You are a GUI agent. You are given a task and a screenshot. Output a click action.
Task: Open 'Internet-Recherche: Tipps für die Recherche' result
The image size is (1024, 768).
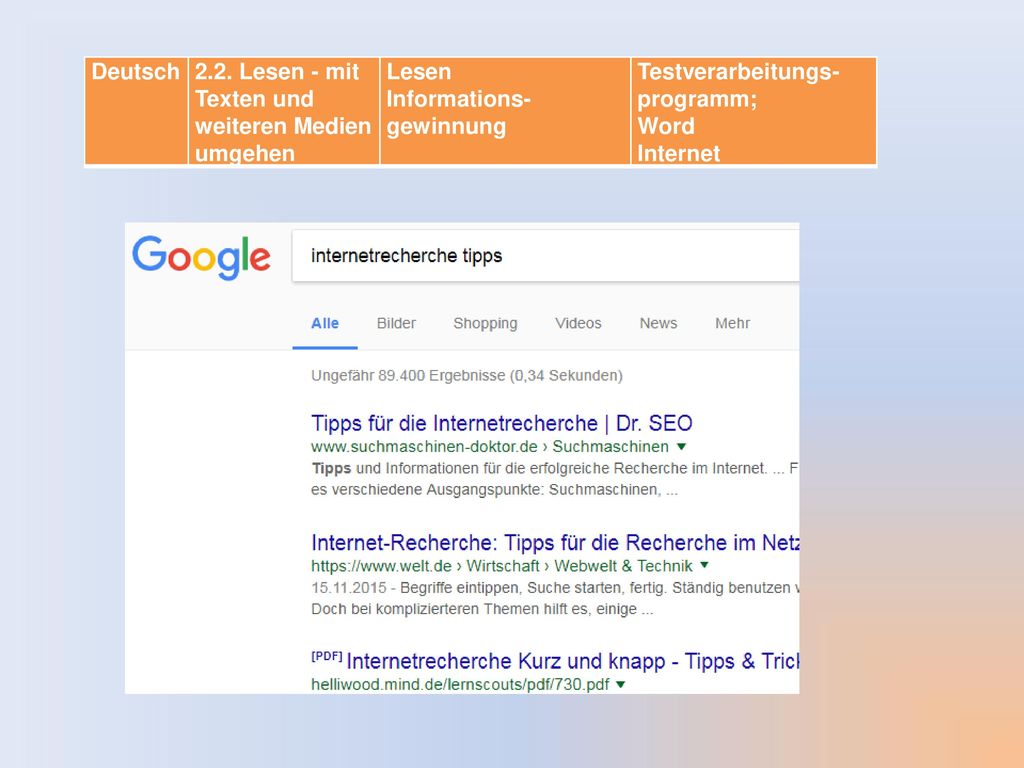555,543
